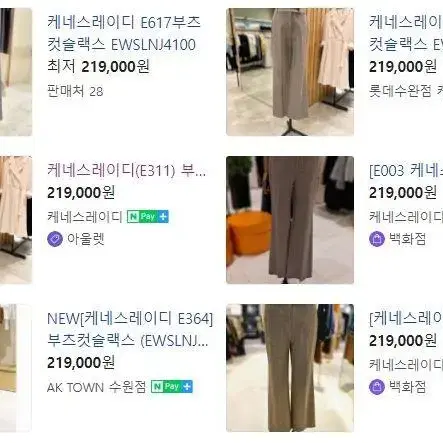Click the purple 아울렛 tag icon
Image resolution: width=443 pixels, height=443 pixels.
[x=55, y=239]
